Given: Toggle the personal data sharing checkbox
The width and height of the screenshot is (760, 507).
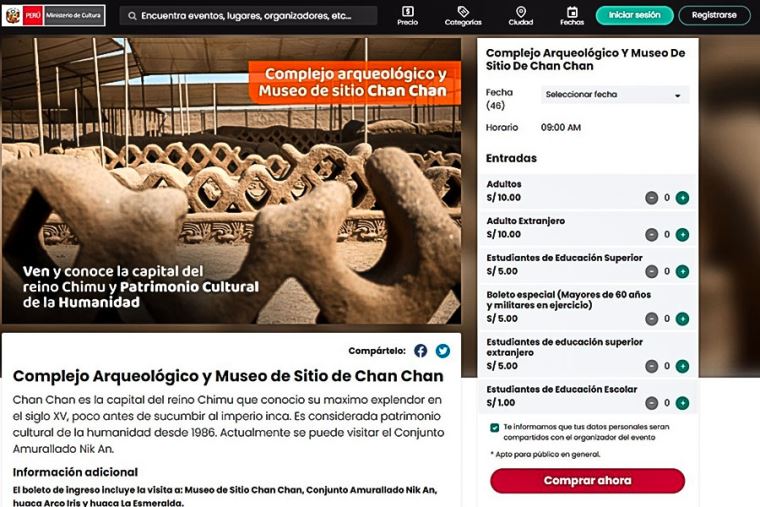Looking at the screenshot, I should (x=494, y=428).
